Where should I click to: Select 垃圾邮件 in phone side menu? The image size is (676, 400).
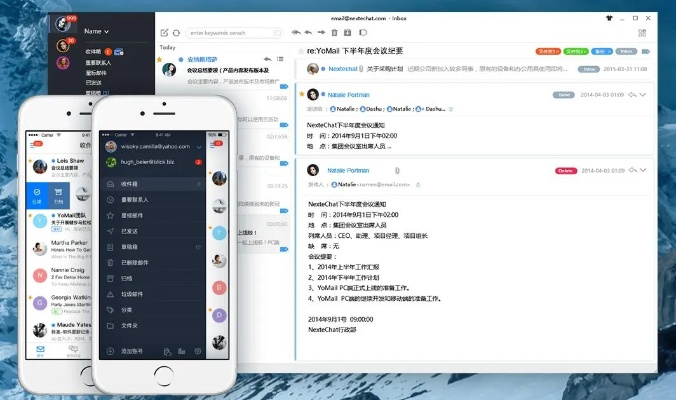point(133,294)
